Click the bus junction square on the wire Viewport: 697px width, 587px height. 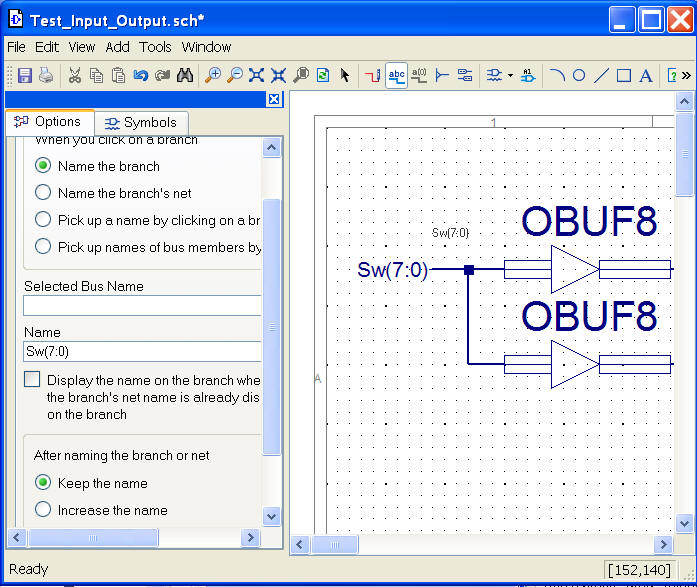pos(469,270)
